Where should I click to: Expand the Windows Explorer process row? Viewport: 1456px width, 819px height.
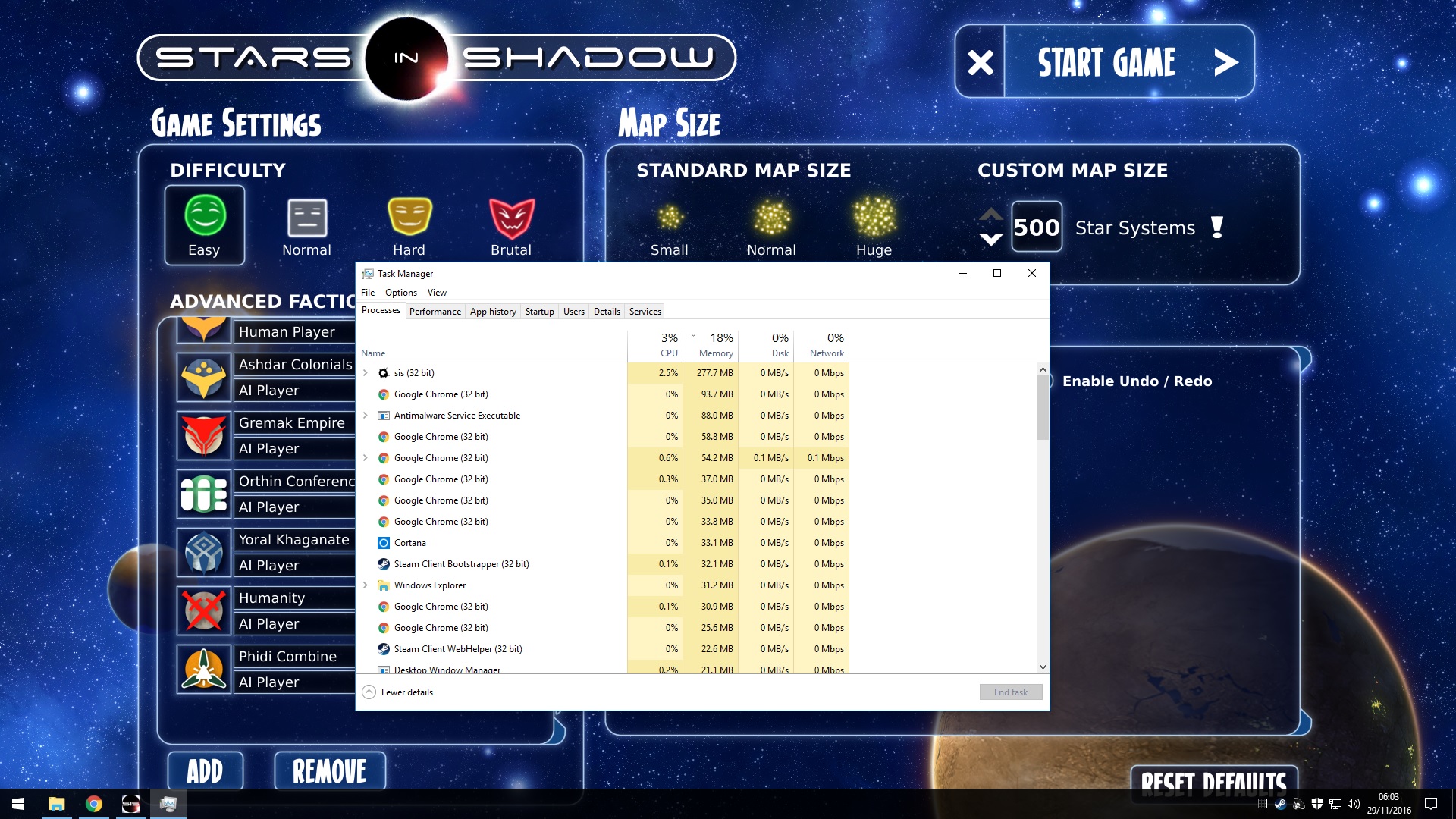pos(366,585)
